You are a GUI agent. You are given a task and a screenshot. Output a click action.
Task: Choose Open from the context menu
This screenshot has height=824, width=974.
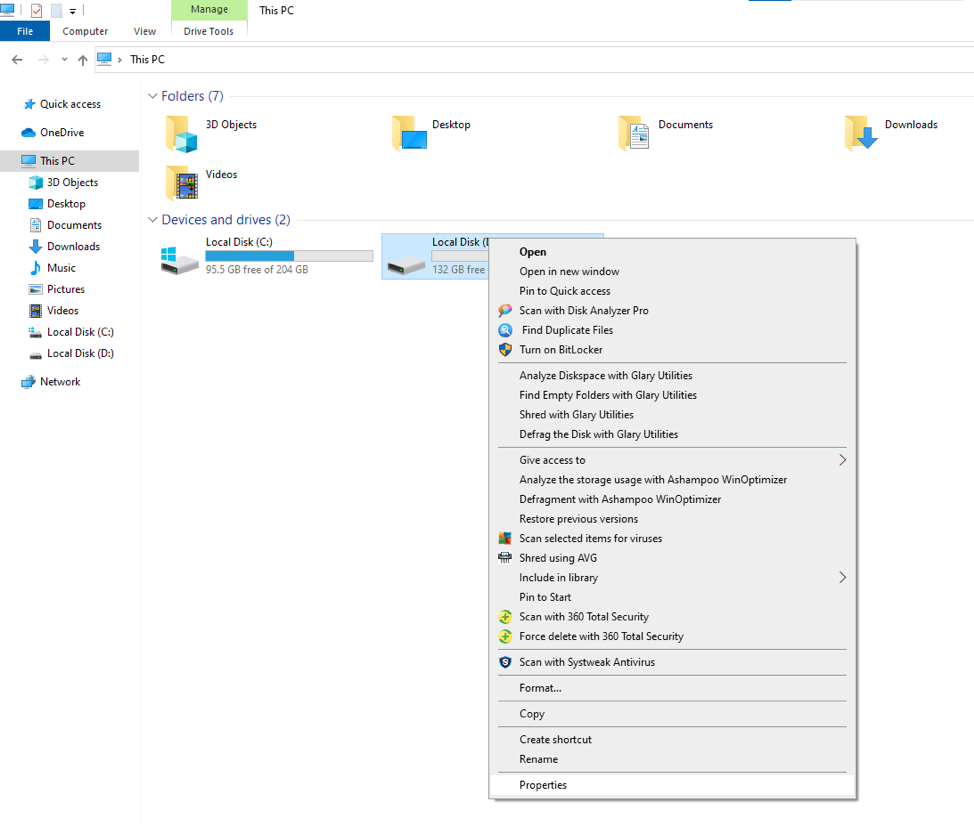pos(672,252)
